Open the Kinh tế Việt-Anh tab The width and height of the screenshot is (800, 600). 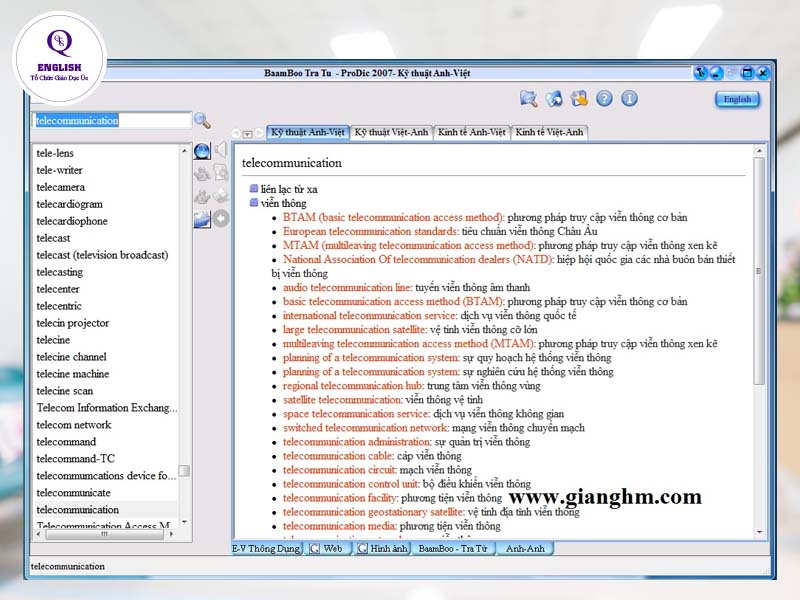point(549,133)
